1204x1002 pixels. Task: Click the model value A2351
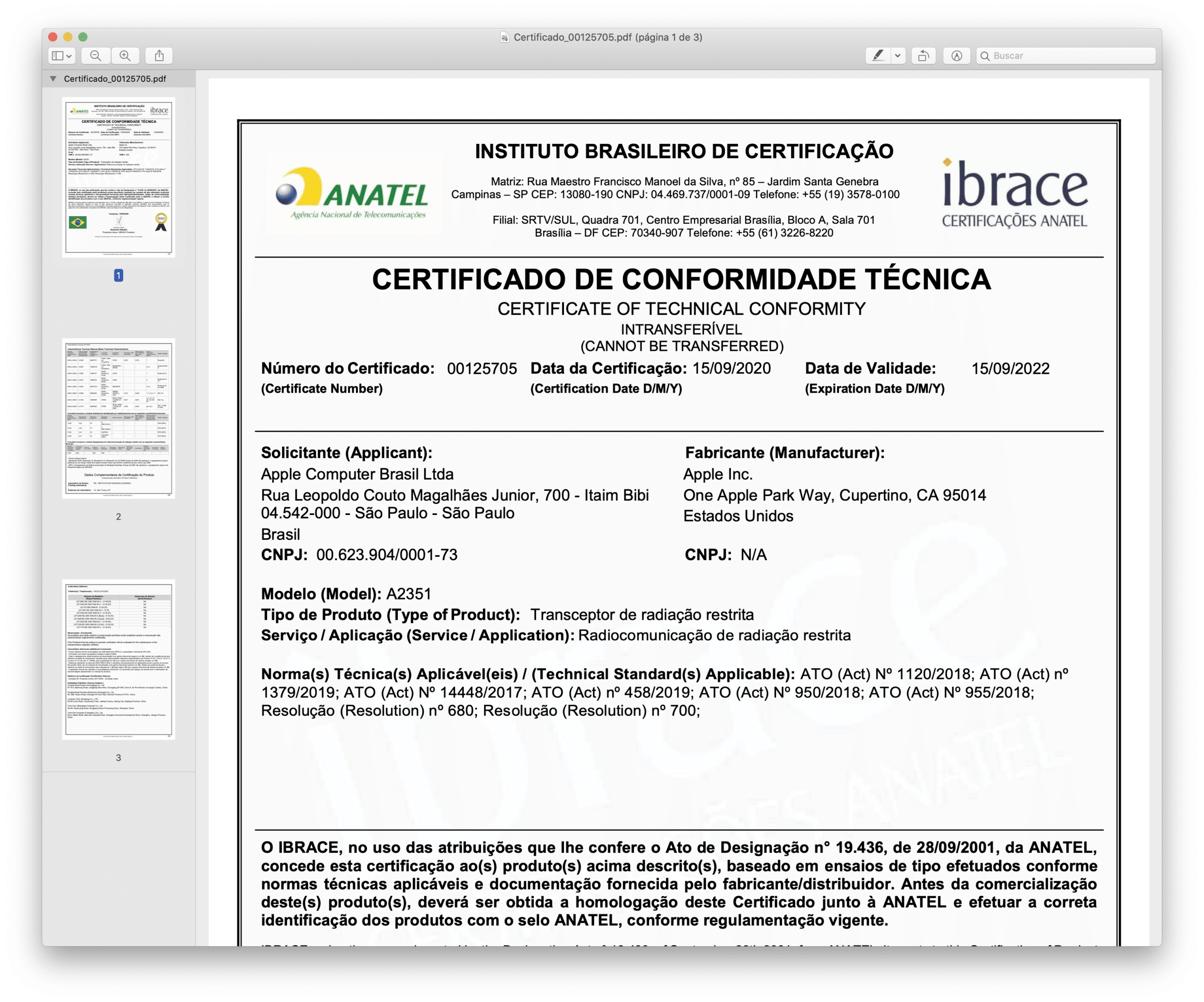[x=409, y=594]
